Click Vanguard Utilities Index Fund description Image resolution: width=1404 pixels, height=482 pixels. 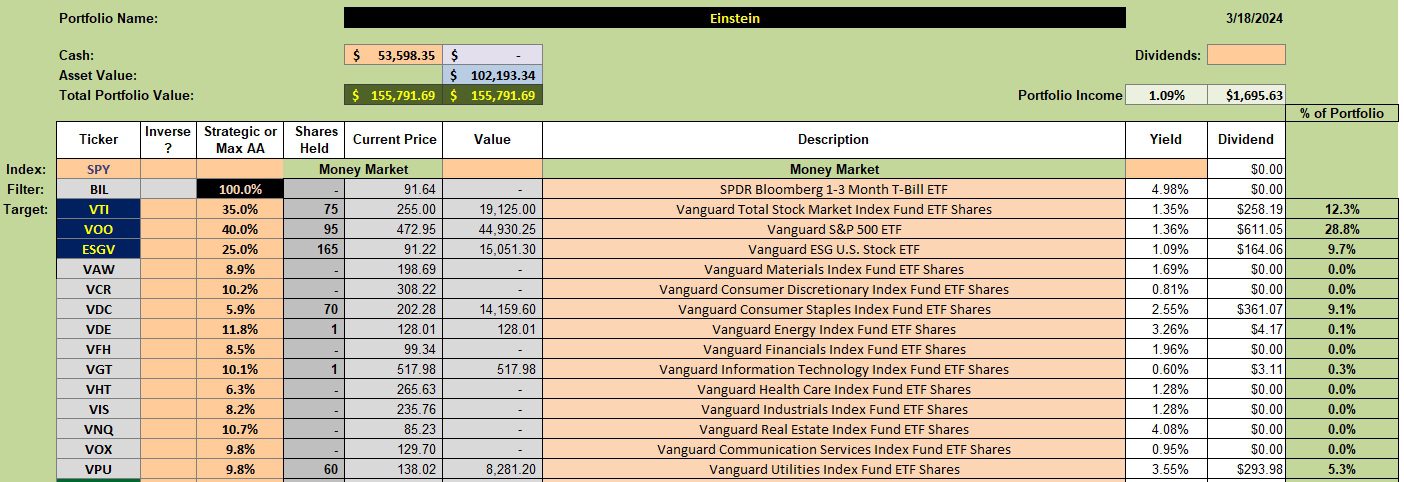point(833,470)
